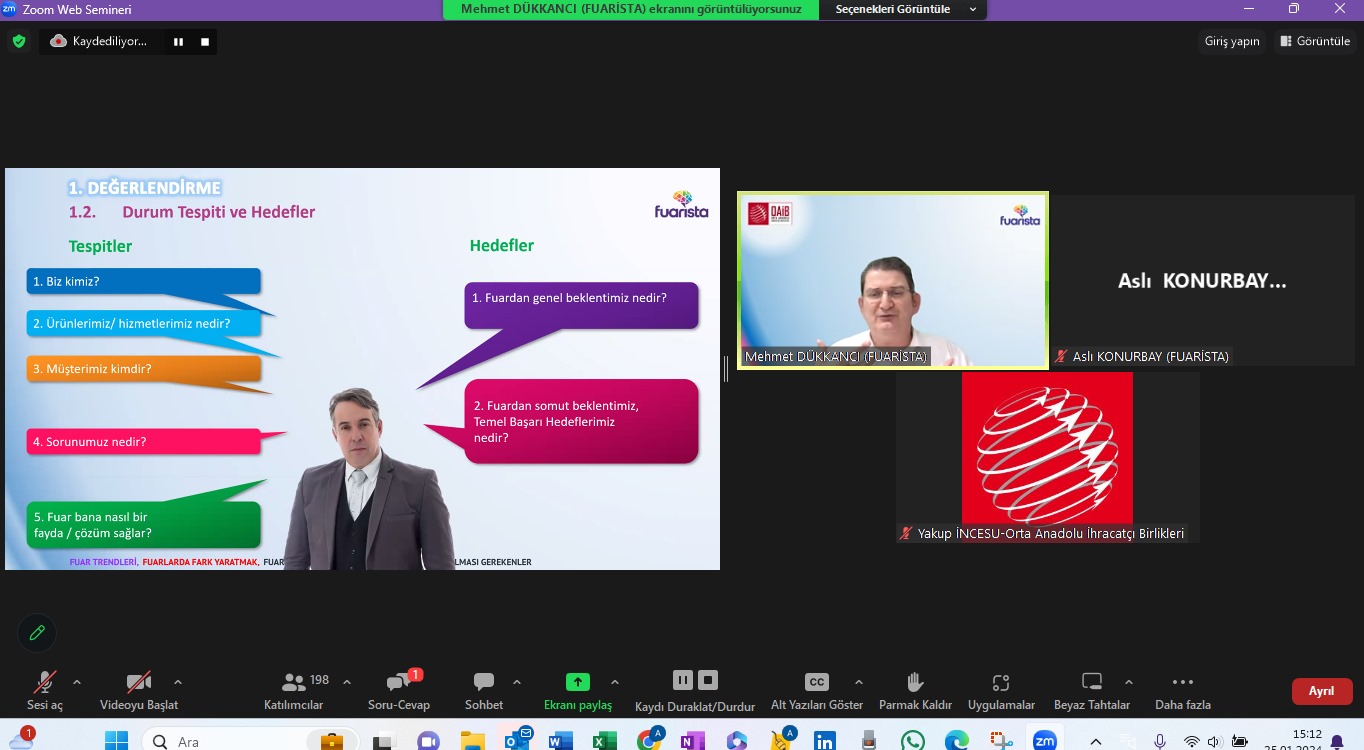Open Wi-Fi network tray icon

(1191, 741)
